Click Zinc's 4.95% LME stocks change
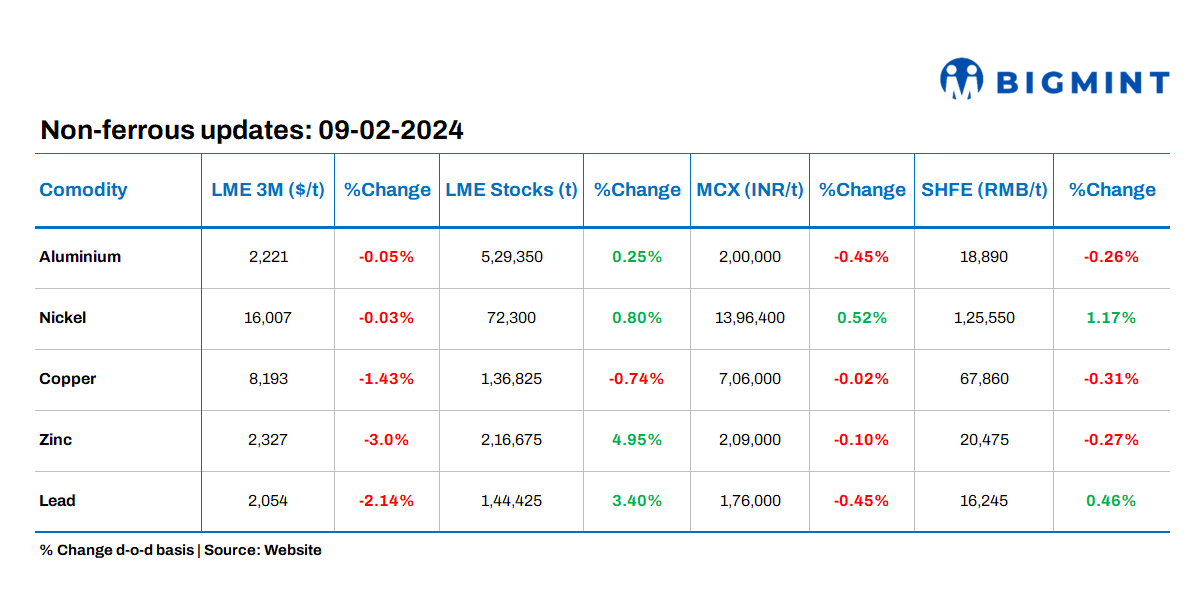 click(637, 440)
